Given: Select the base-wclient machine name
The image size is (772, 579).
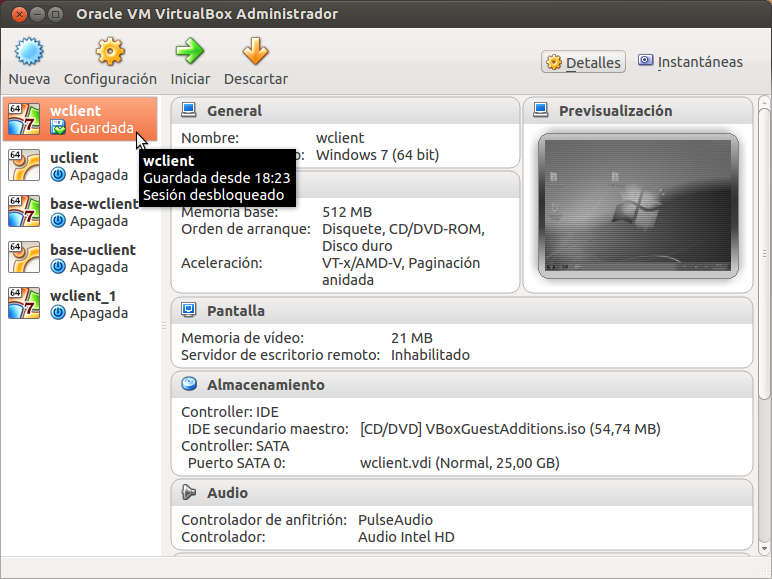Looking at the screenshot, I should click(x=94, y=203).
